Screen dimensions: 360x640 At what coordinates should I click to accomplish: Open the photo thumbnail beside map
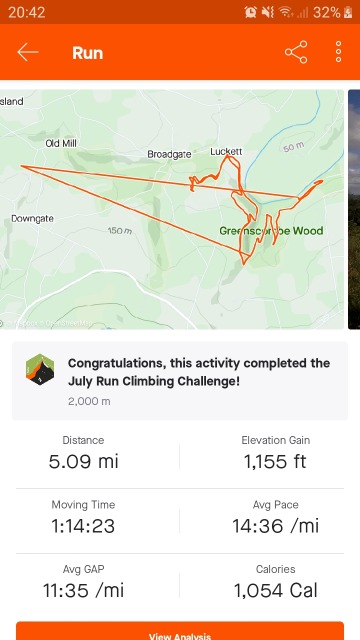354,209
